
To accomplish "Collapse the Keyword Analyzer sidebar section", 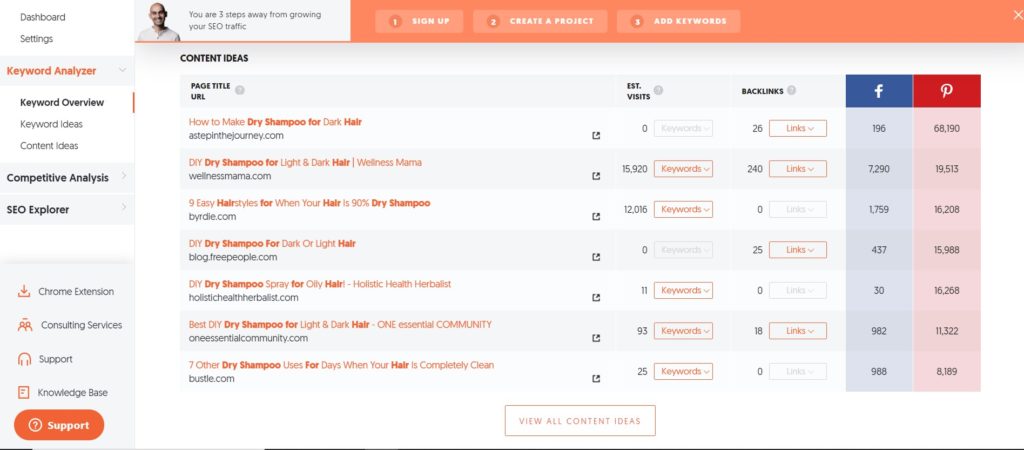I will pyautogui.click(x=122, y=70).
